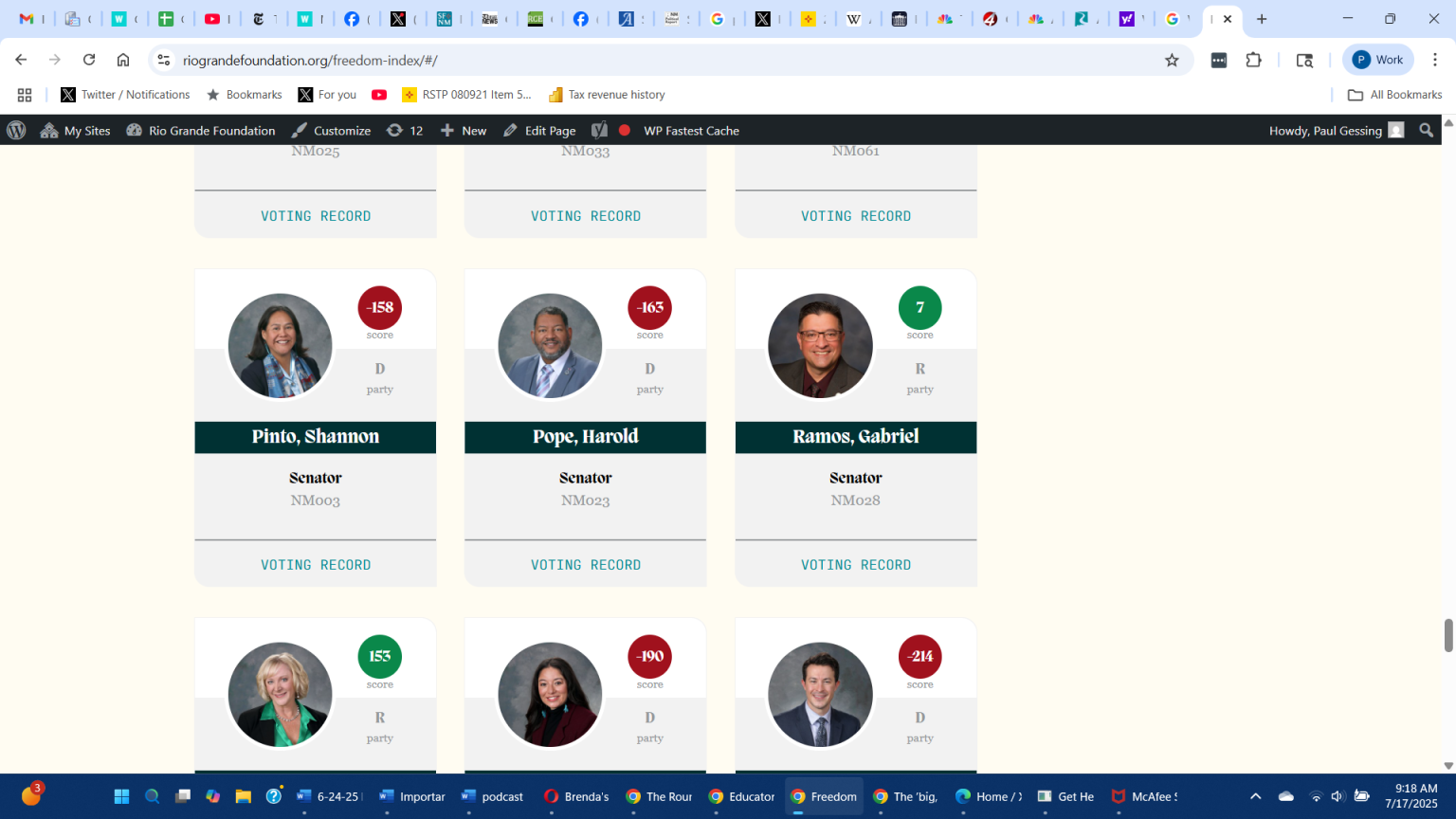Click Harold Pope's profile photo
1456x819 pixels.
click(x=550, y=346)
